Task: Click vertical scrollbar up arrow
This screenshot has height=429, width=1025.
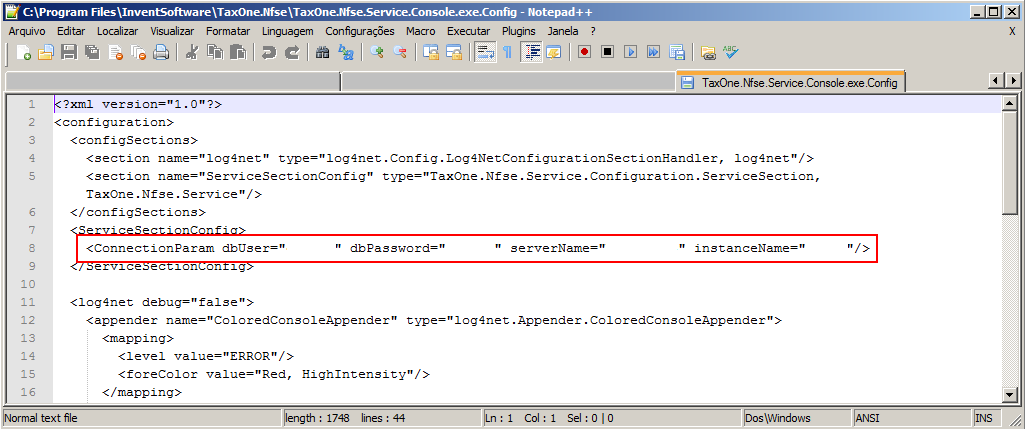Action: (1011, 103)
